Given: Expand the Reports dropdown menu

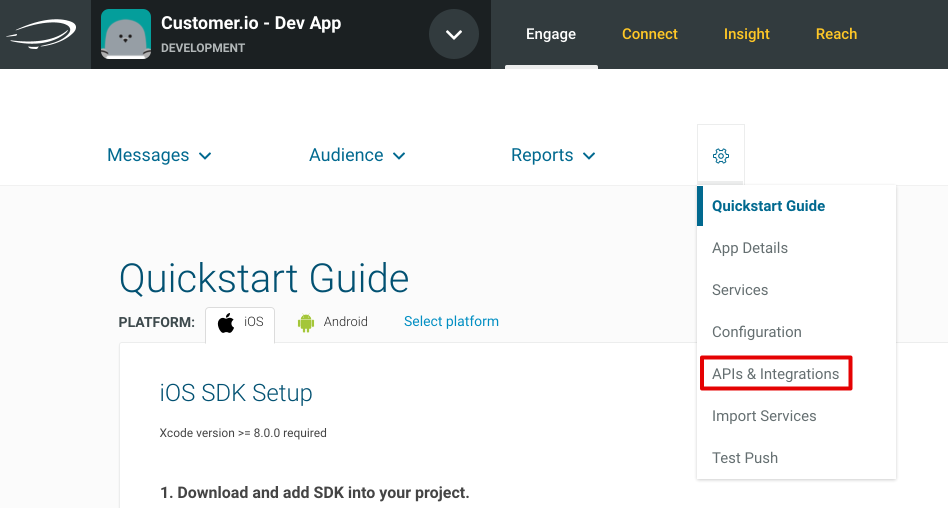Looking at the screenshot, I should [553, 155].
